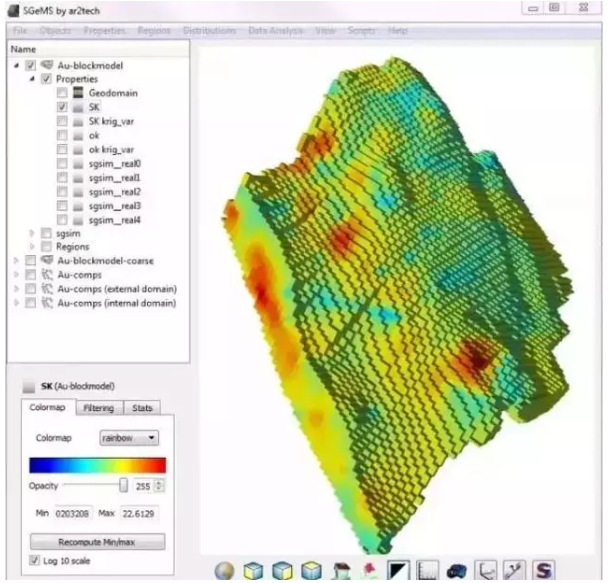Click the red flower icon in the bottom toolbar

point(368,569)
